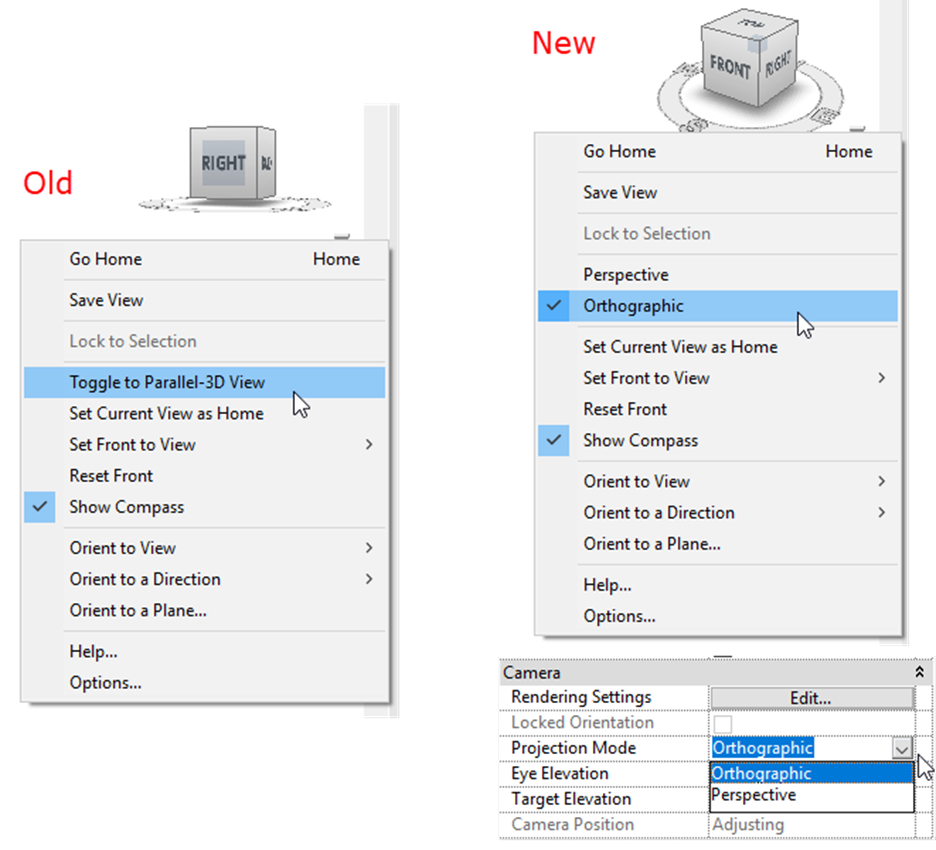Viewport: 936px width, 850px height.
Task: Pick Perspective from the Projection Mode list
Action: click(x=754, y=796)
